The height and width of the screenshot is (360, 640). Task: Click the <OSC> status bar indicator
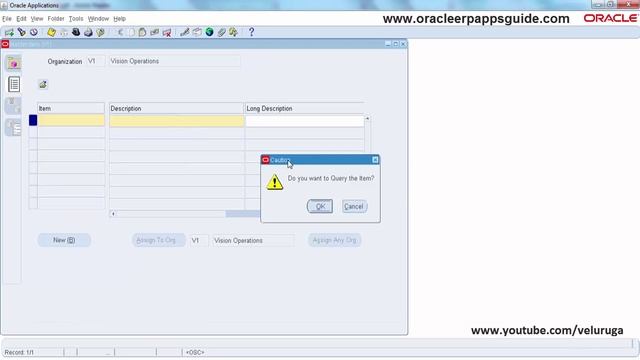[195, 352]
